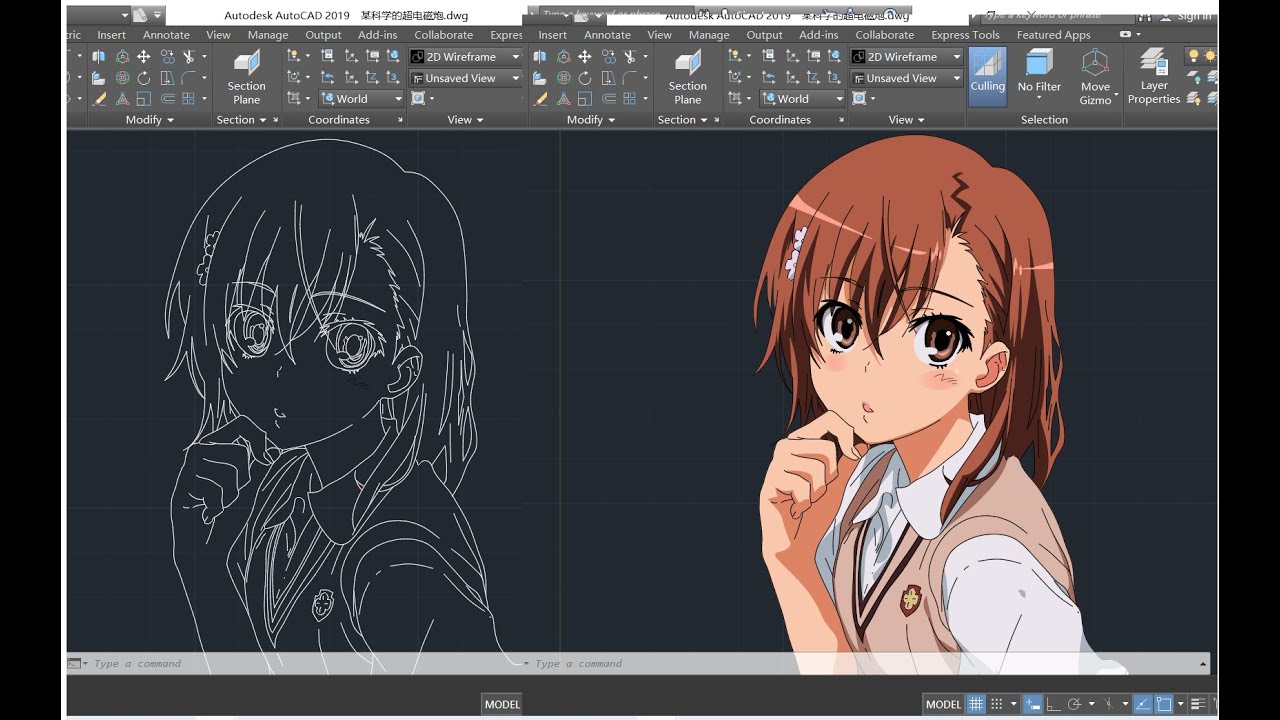Click the lineweight display icon in status bar
Viewport: 1280px width, 720px height.
click(x=1197, y=704)
